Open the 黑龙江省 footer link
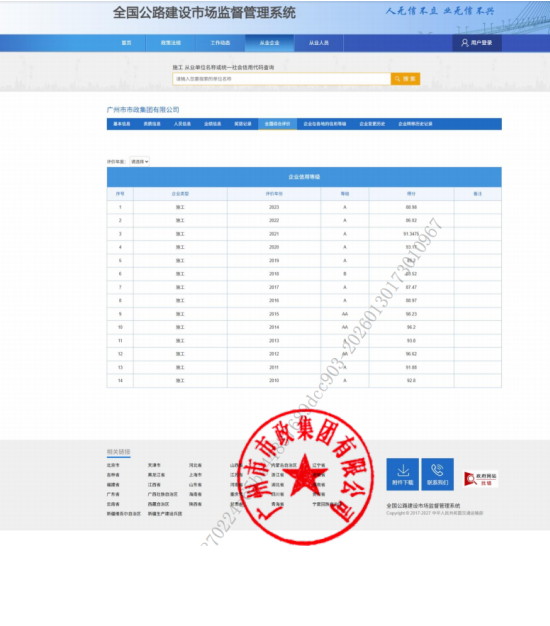The image size is (550, 626). point(156,475)
